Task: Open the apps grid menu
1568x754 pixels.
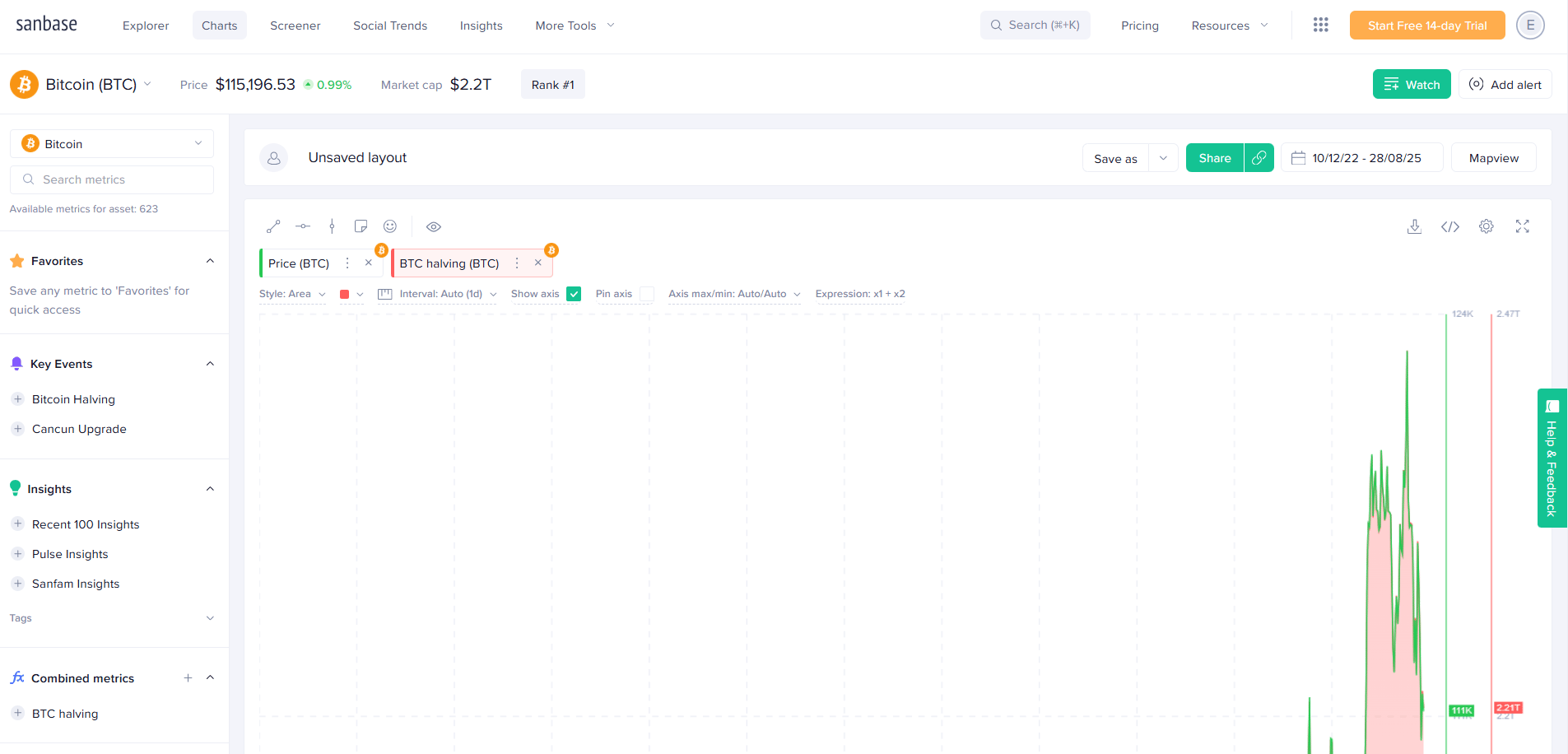Action: (1321, 25)
